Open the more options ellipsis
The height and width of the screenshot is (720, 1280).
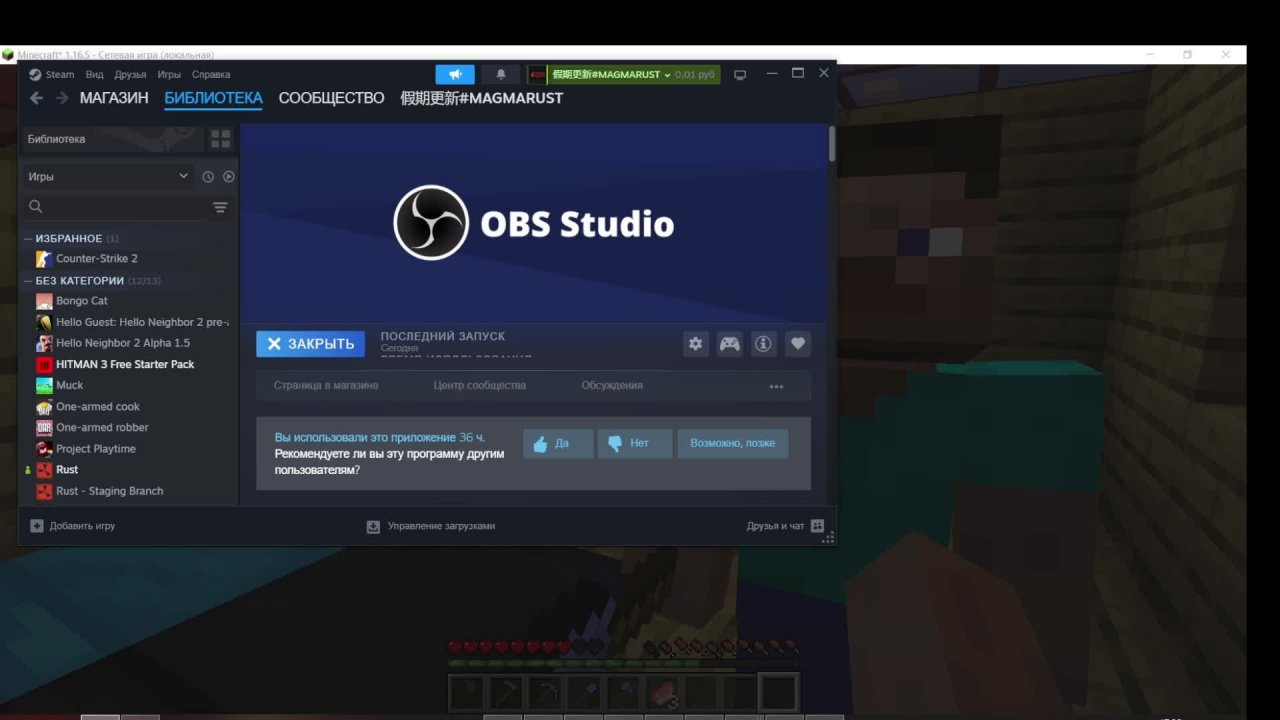pos(776,386)
